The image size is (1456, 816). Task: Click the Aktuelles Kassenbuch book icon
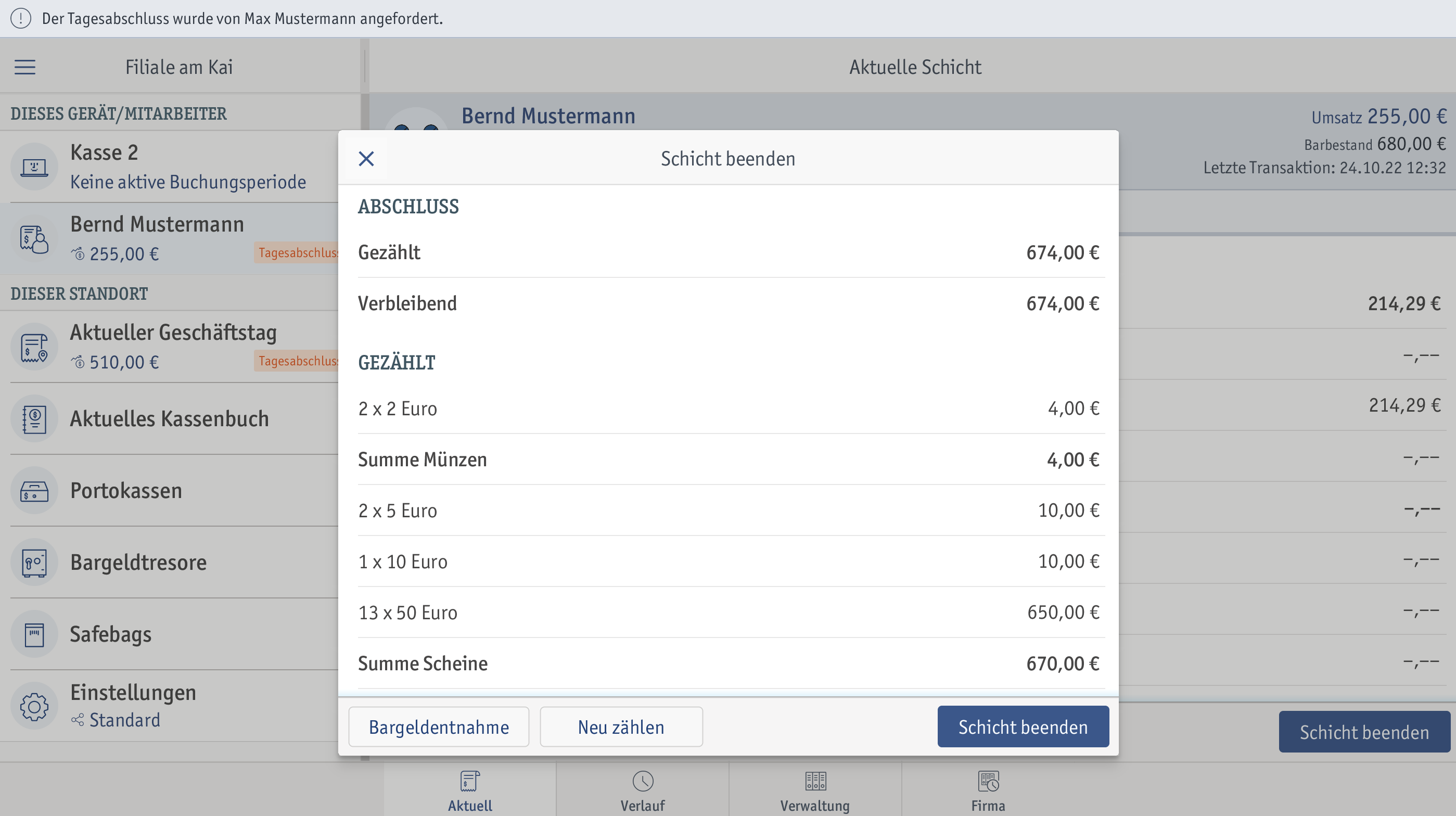tap(34, 419)
